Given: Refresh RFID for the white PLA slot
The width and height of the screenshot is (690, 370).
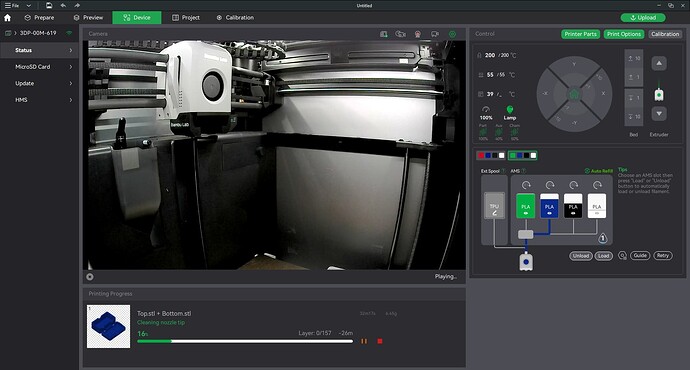Looking at the screenshot, I should 597,185.
